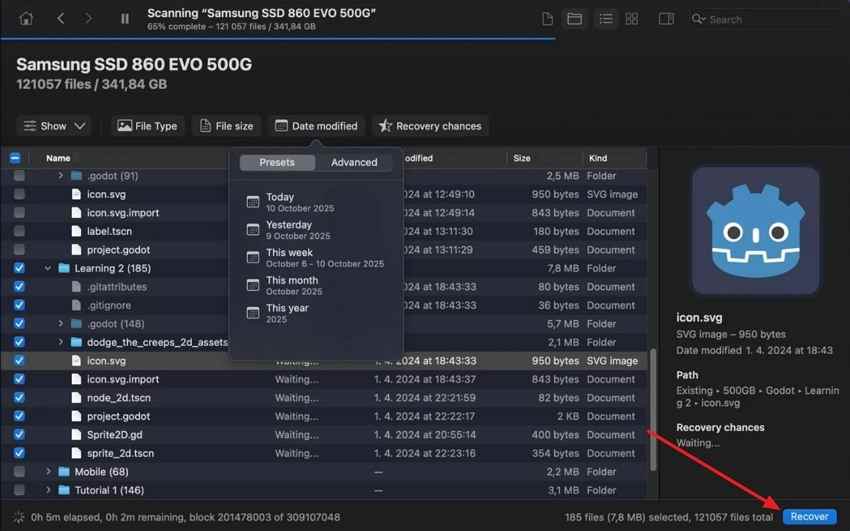Navigate forward with the right arrow
The height and width of the screenshot is (531, 850).
pos(88,19)
